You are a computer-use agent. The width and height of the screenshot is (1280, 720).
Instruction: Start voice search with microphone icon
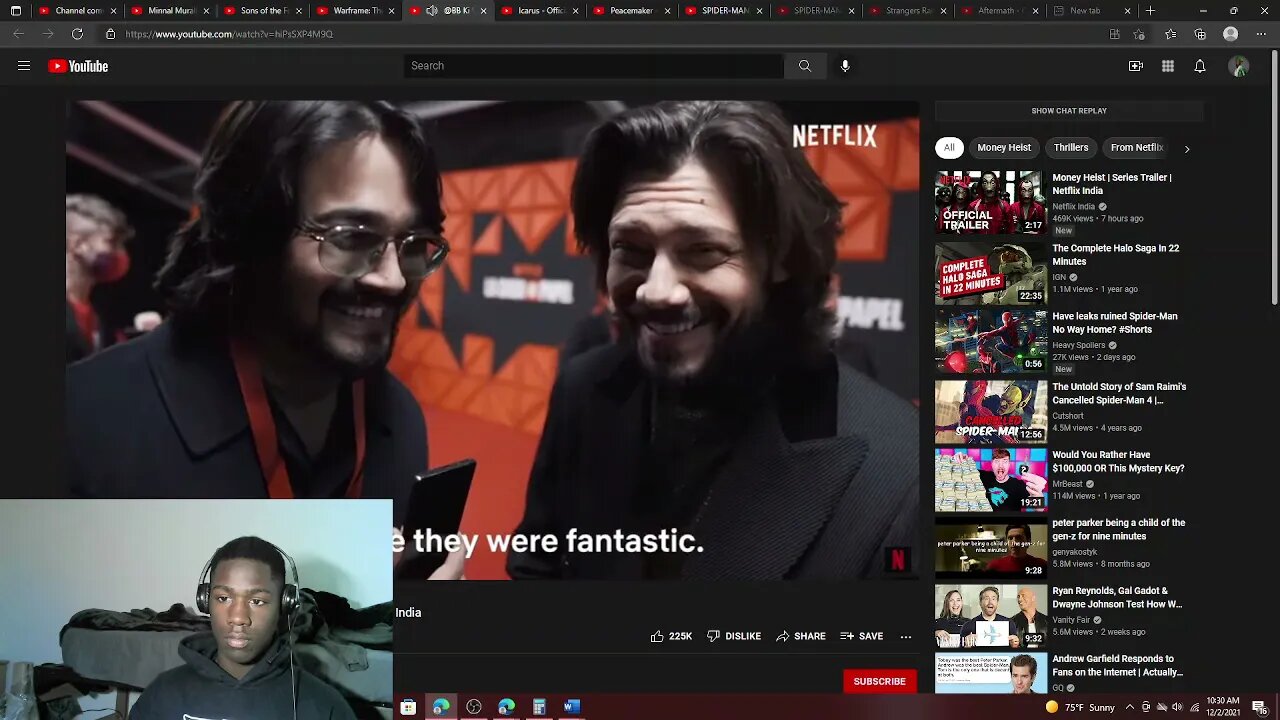pos(845,66)
